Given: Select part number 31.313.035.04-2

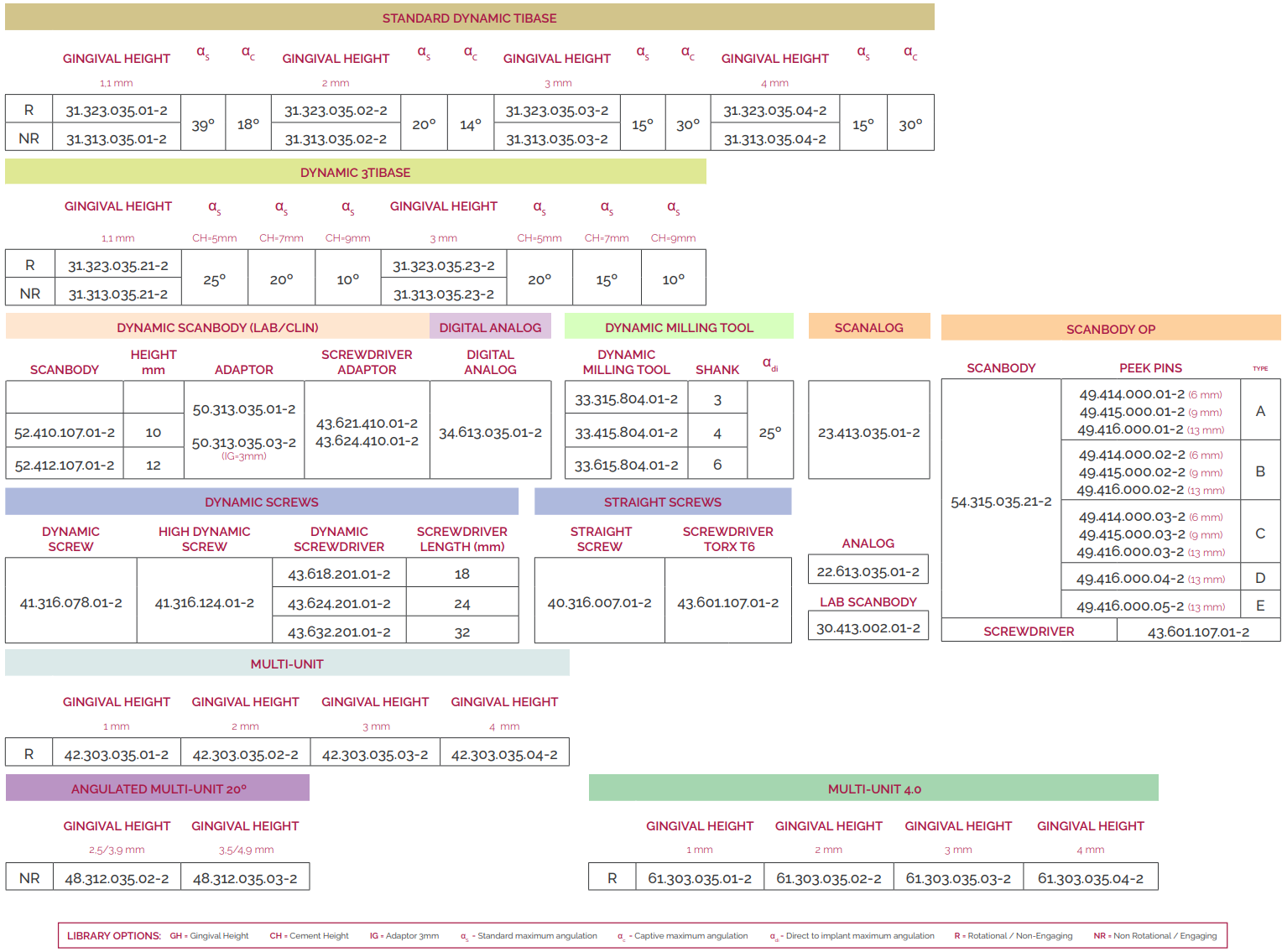Looking at the screenshot, I should tap(774, 138).
